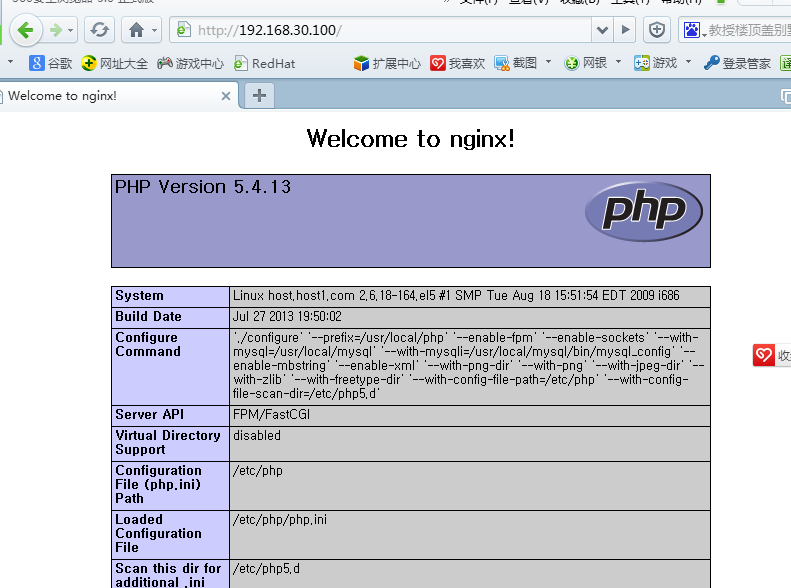This screenshot has height=588, width=791.
Task: Open the RedHat bookmark
Action: pyautogui.click(x=264, y=63)
